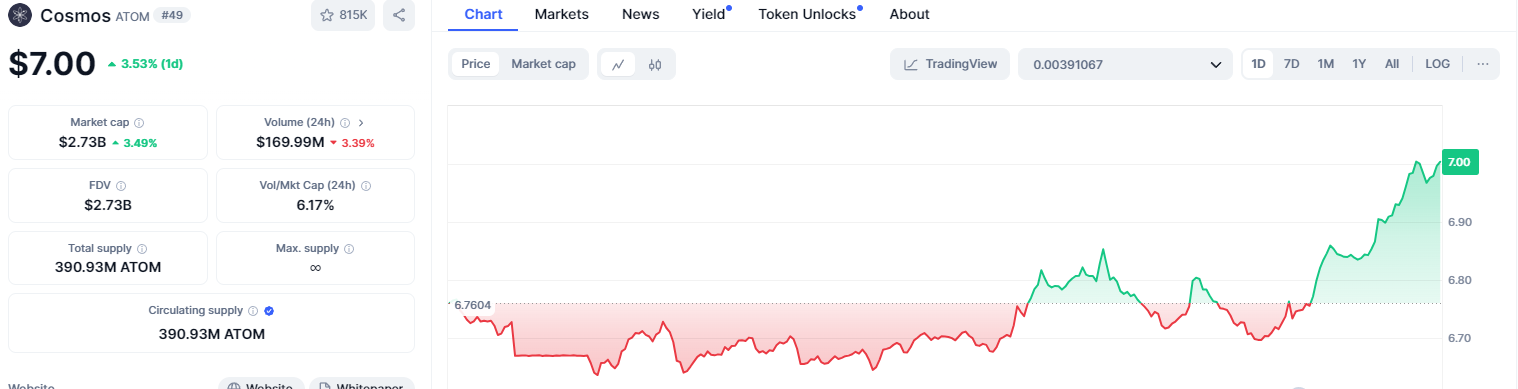This screenshot has width=1518, height=389.
Task: Enable LOG scale on the chart
Action: point(1437,64)
